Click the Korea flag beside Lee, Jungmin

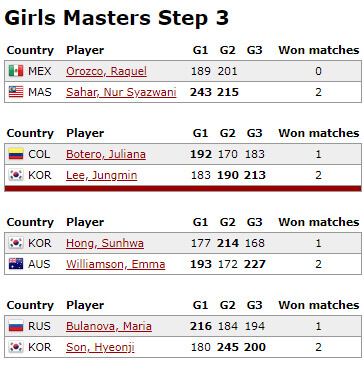click(16, 175)
